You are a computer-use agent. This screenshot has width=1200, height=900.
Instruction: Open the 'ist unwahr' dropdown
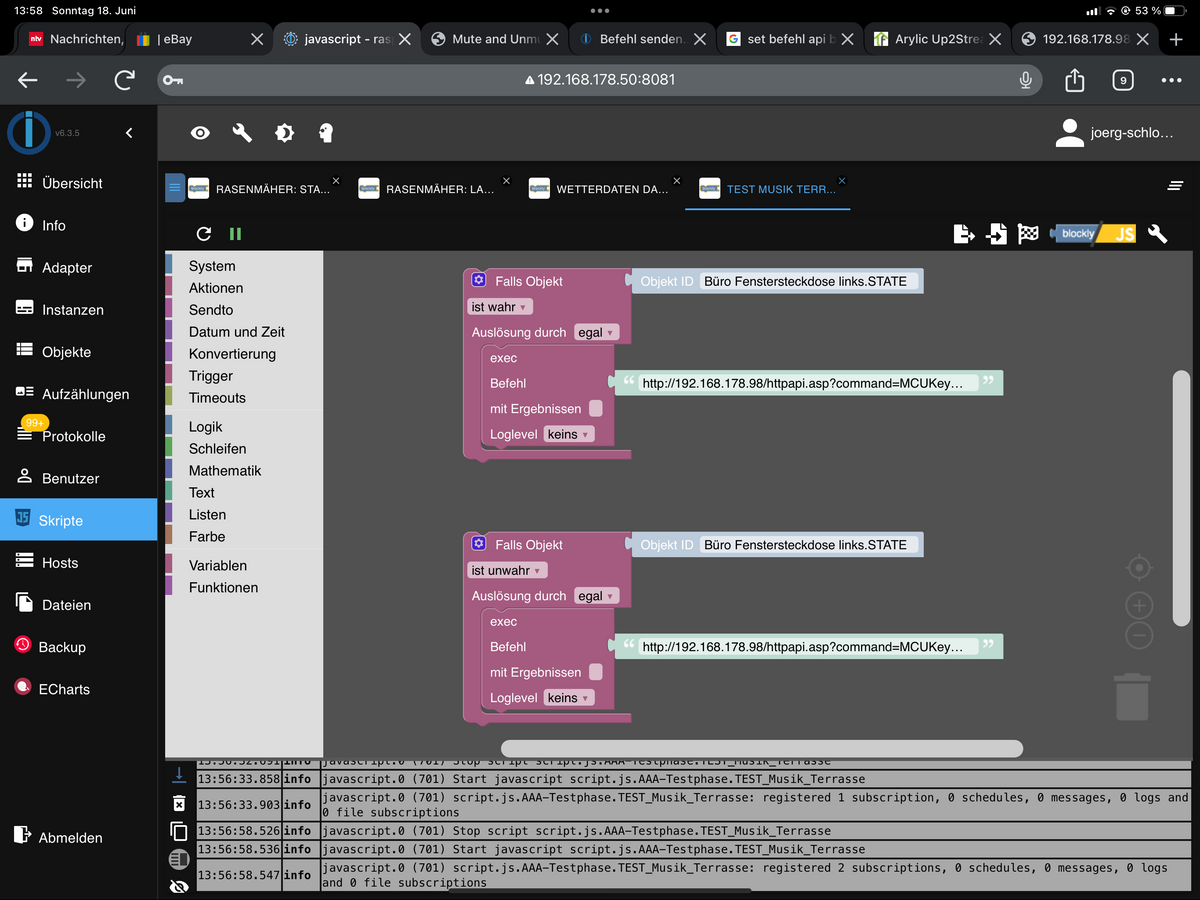pos(507,570)
